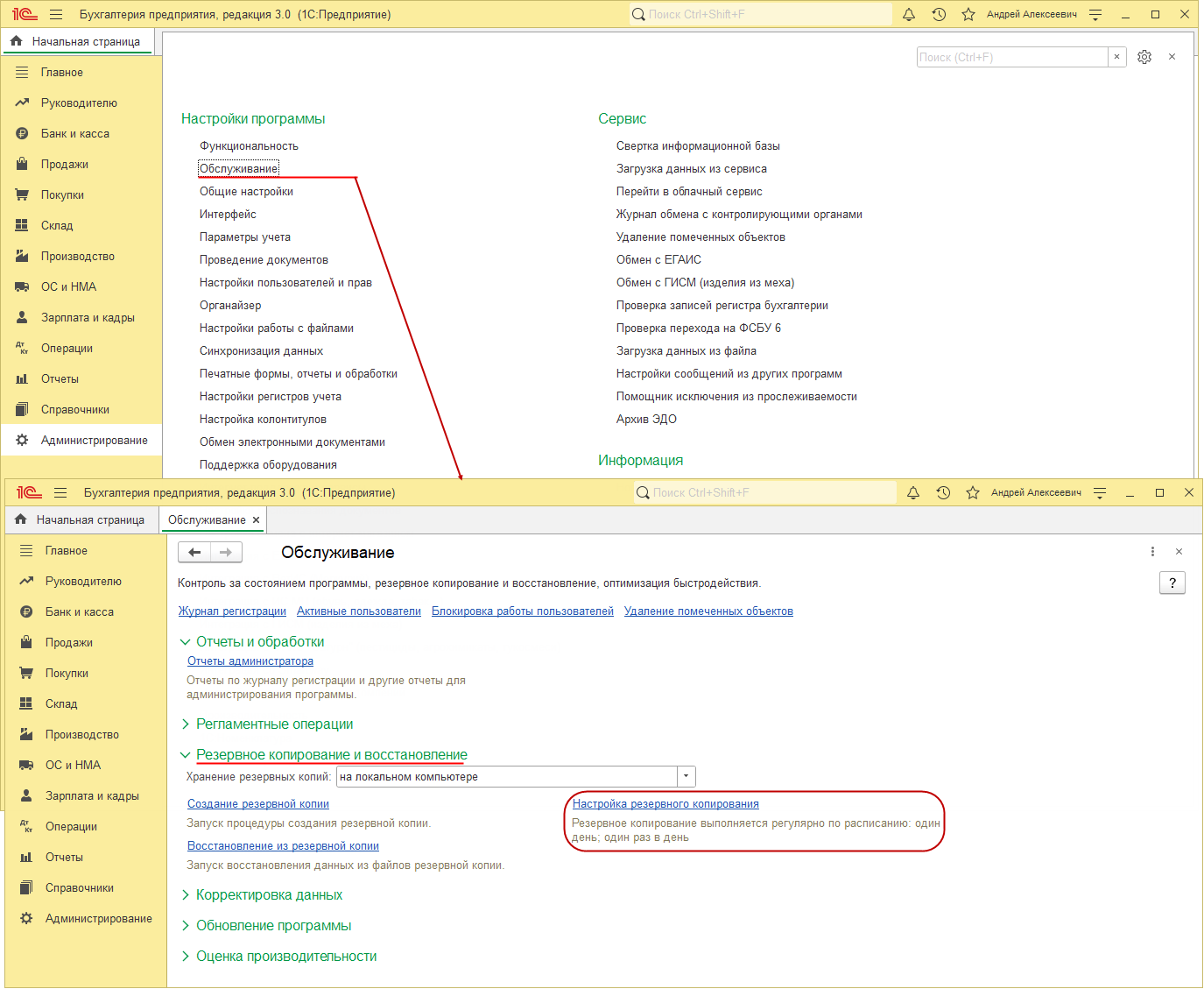Click upper panel search field Поиск (Ctrl+F)
1204x989 pixels.
point(1012,57)
